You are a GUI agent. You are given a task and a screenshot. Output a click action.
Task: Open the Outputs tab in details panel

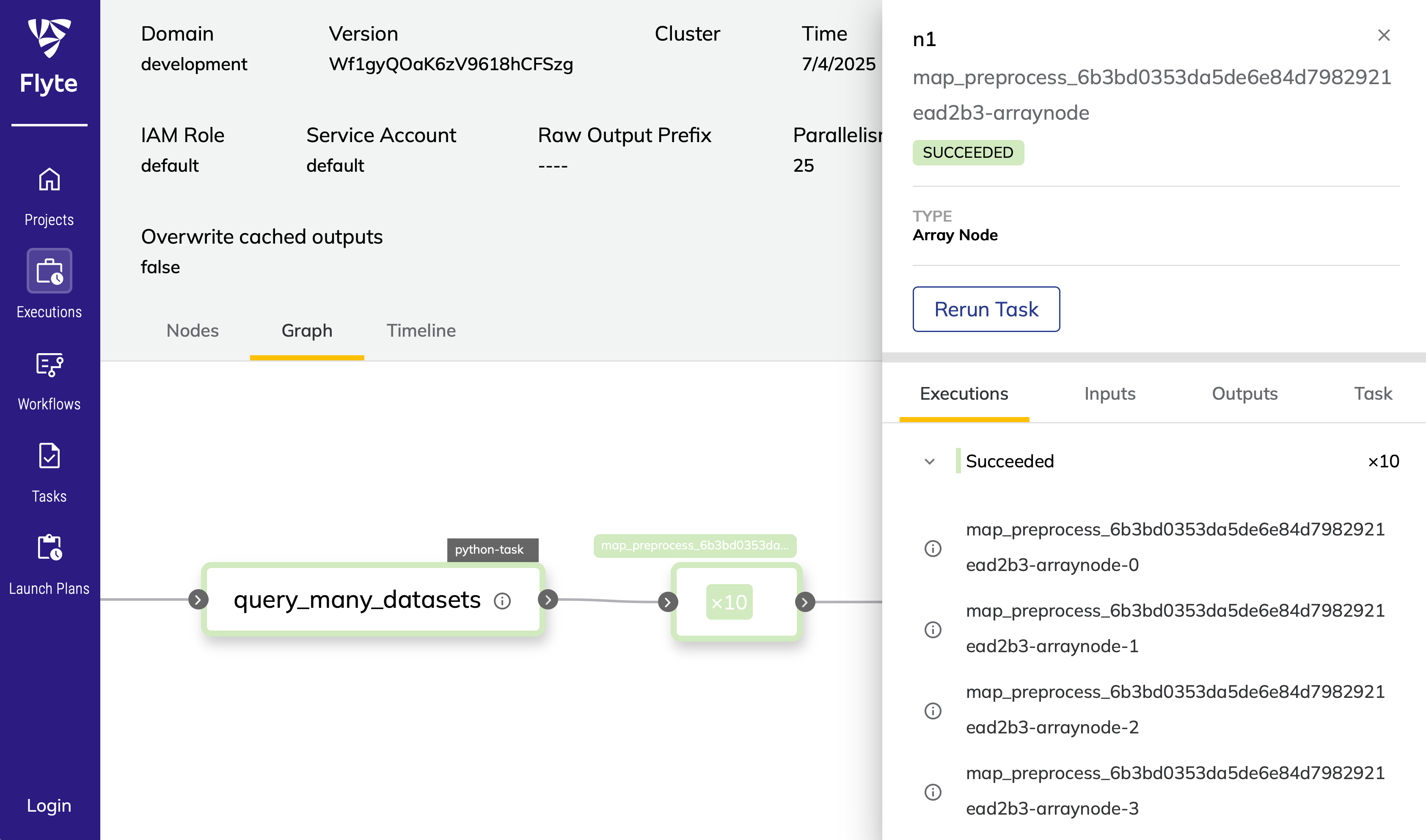click(1244, 394)
